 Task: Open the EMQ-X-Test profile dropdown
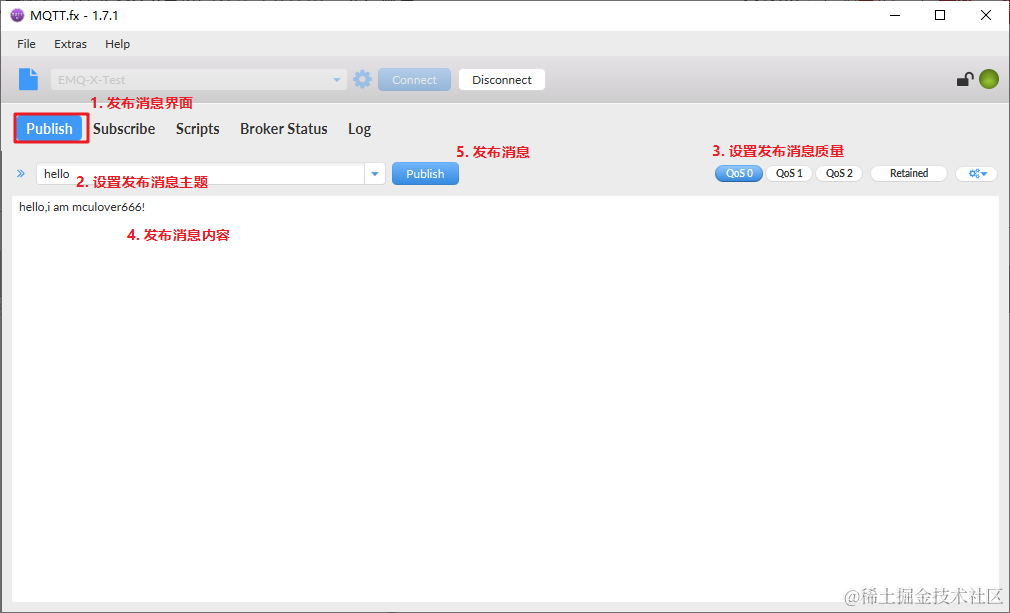(198, 80)
